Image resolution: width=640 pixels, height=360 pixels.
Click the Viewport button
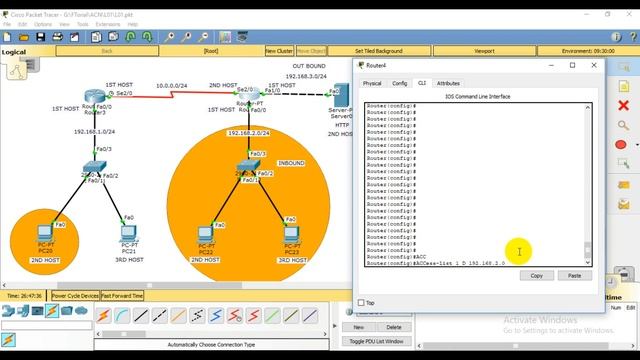(x=484, y=51)
